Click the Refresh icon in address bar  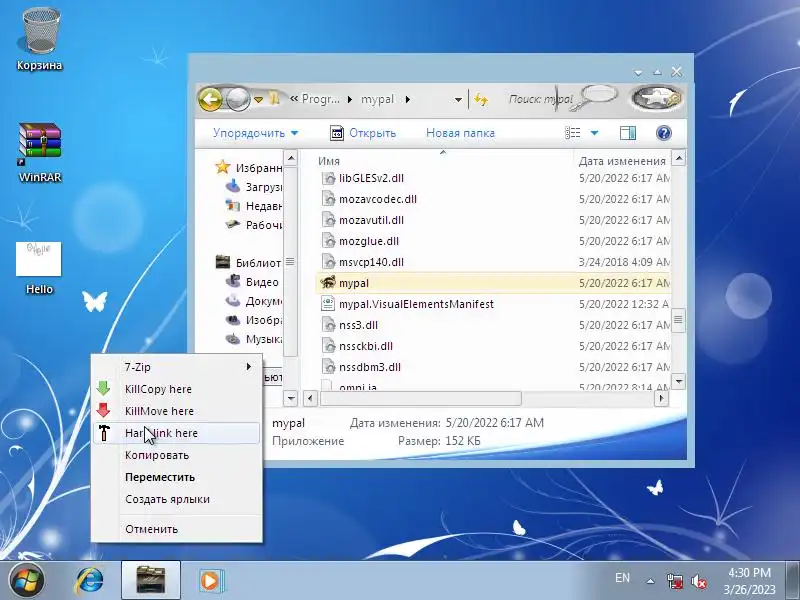click(x=481, y=99)
